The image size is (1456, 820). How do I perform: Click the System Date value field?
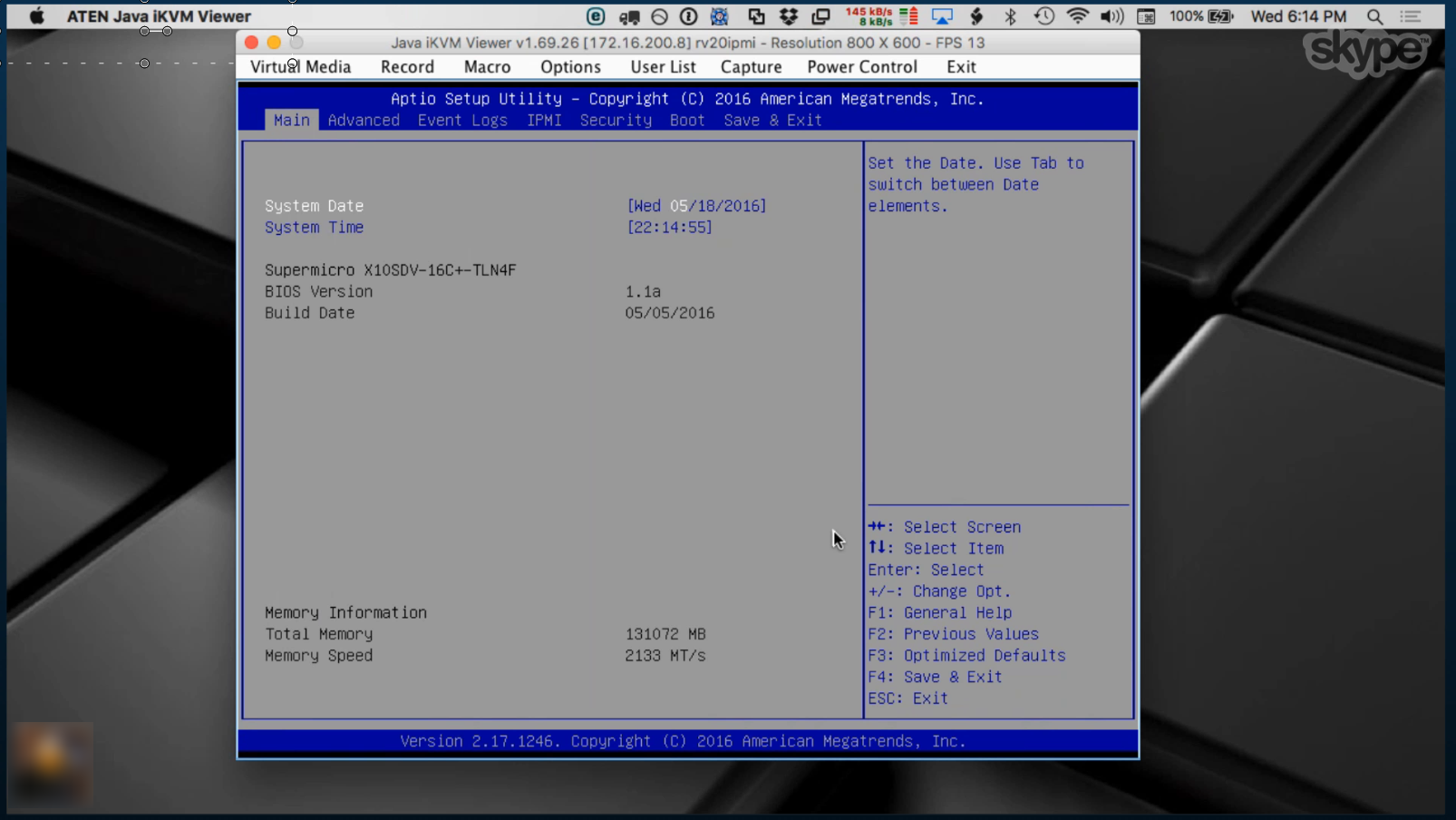[696, 206]
